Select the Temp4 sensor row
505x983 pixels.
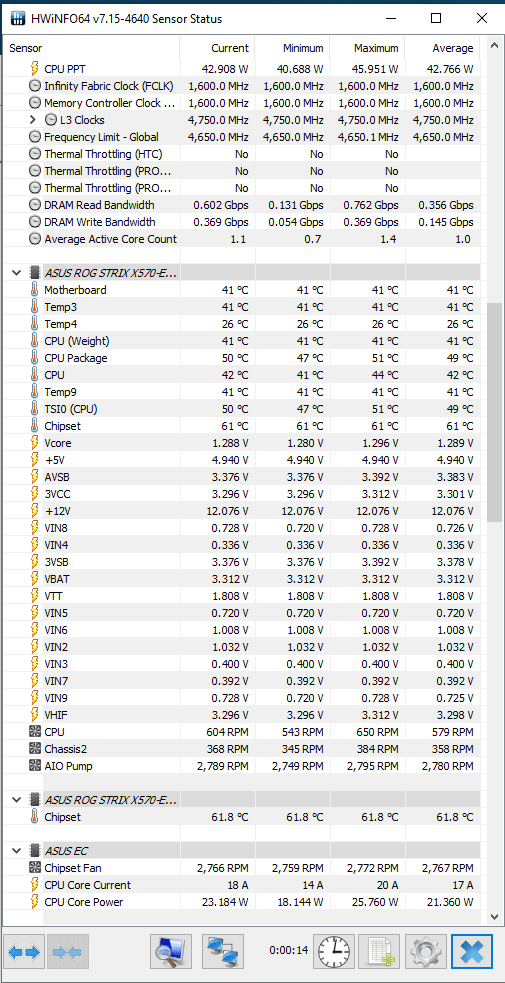[x=242, y=324]
